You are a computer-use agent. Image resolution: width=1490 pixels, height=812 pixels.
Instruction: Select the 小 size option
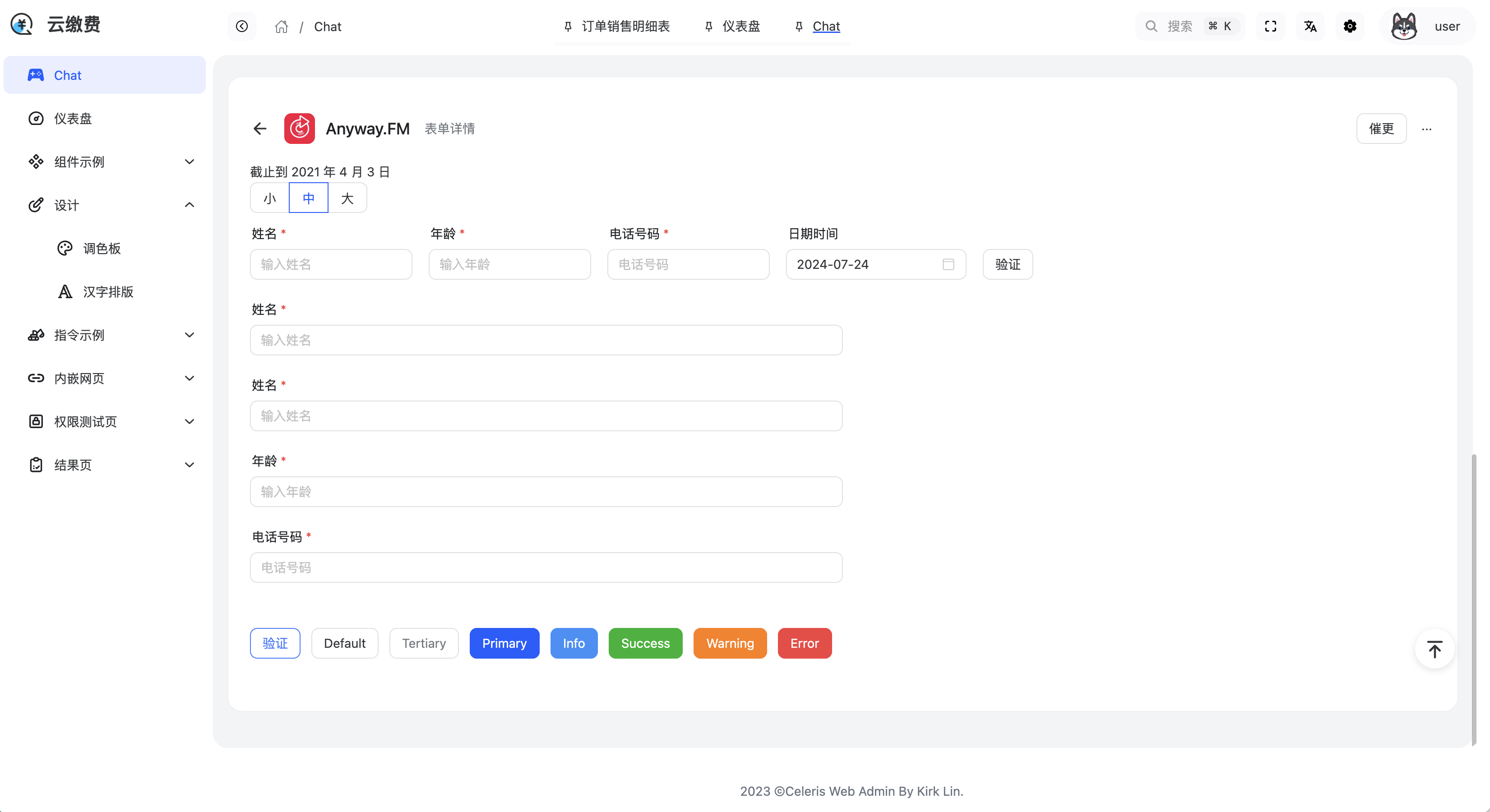click(269, 198)
